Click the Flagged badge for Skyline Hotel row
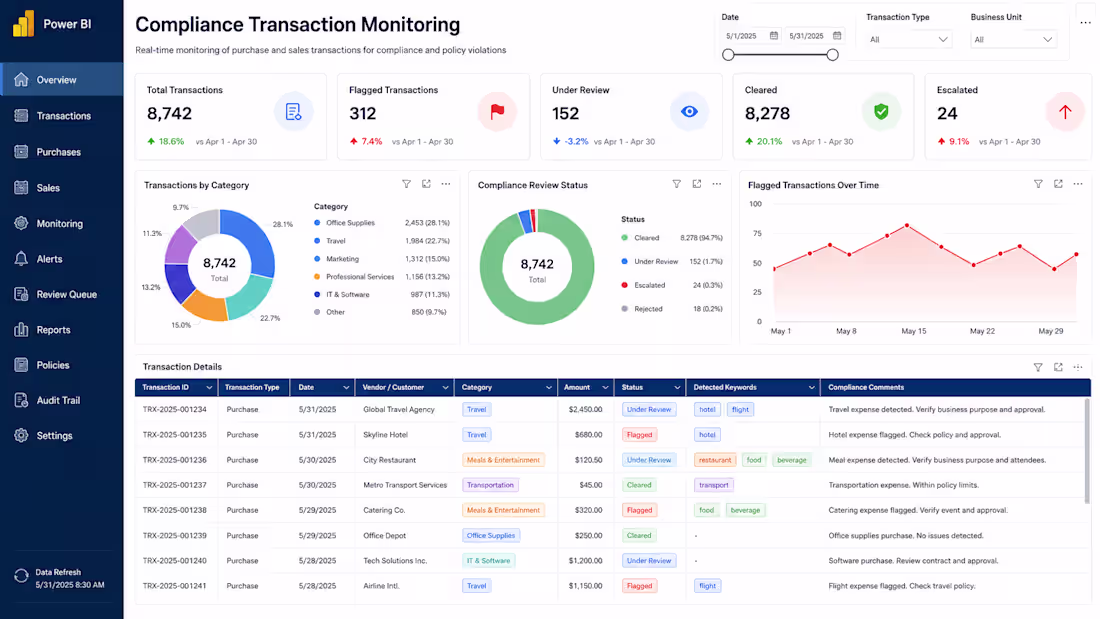Screen dimensions: 1100x619 coord(639,434)
